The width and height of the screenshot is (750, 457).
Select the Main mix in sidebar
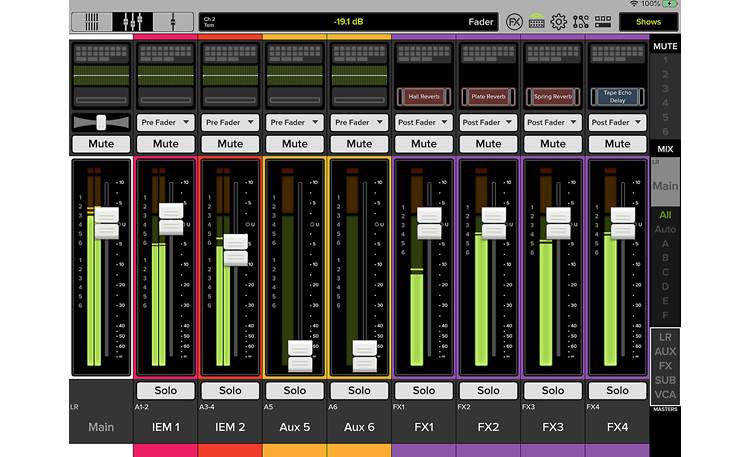point(665,182)
